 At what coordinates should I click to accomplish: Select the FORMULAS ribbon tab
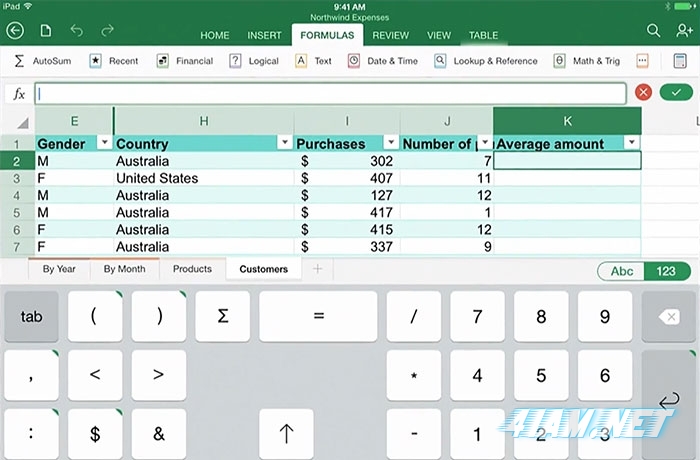coord(327,35)
